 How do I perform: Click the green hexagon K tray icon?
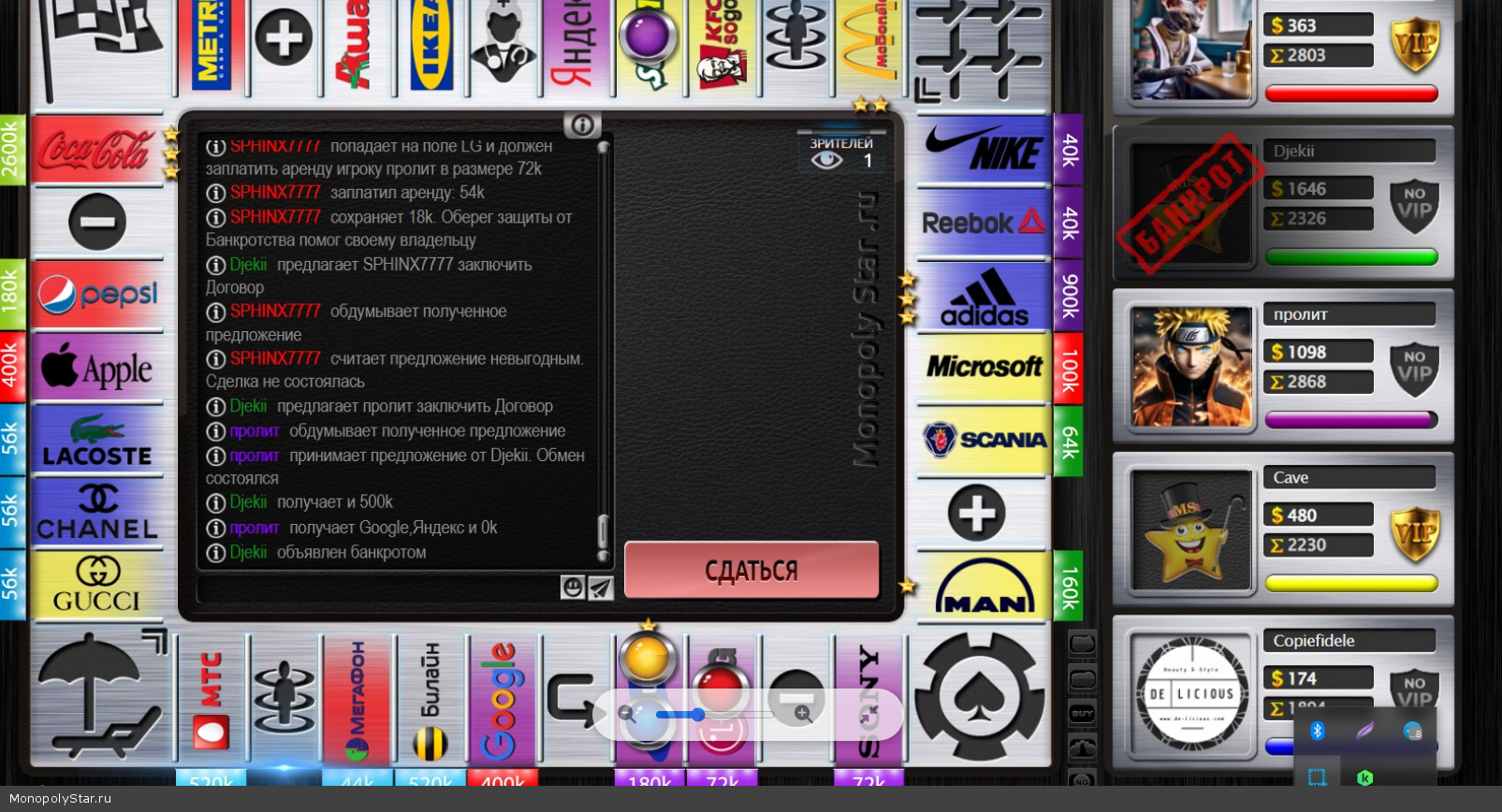1364,777
